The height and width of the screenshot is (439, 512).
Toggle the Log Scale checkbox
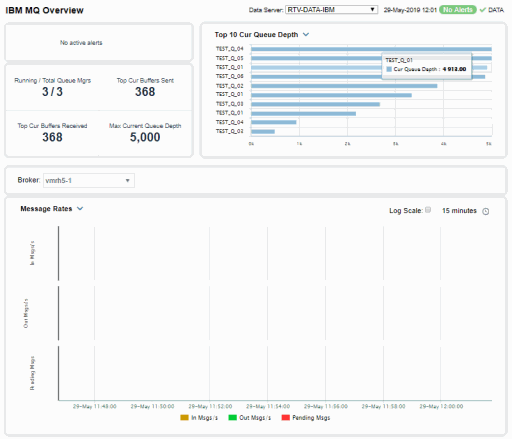click(x=428, y=210)
